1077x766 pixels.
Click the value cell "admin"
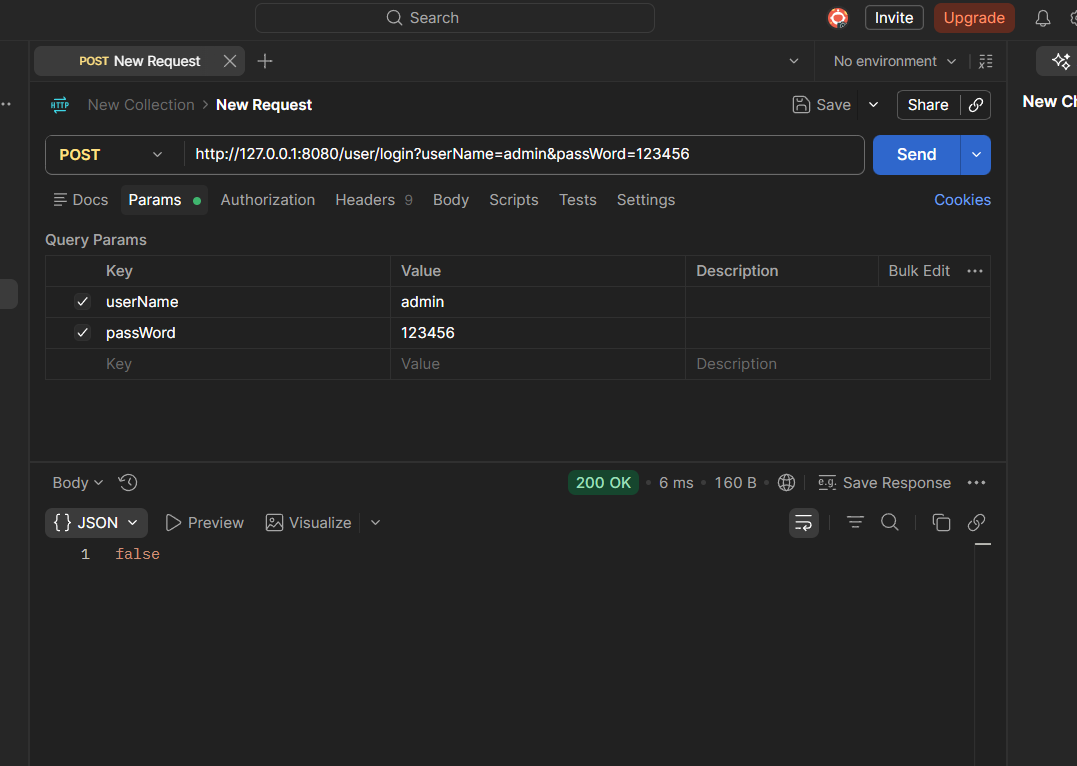[x=538, y=302]
